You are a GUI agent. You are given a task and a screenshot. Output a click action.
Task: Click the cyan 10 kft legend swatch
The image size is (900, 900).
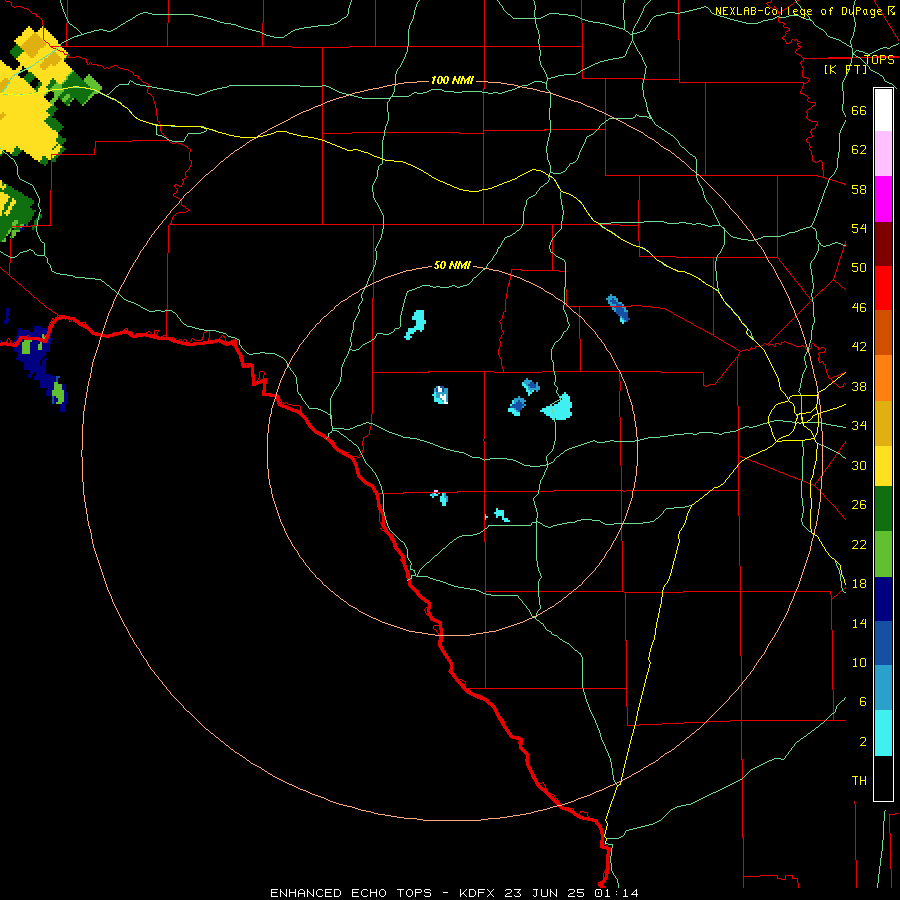click(x=883, y=733)
